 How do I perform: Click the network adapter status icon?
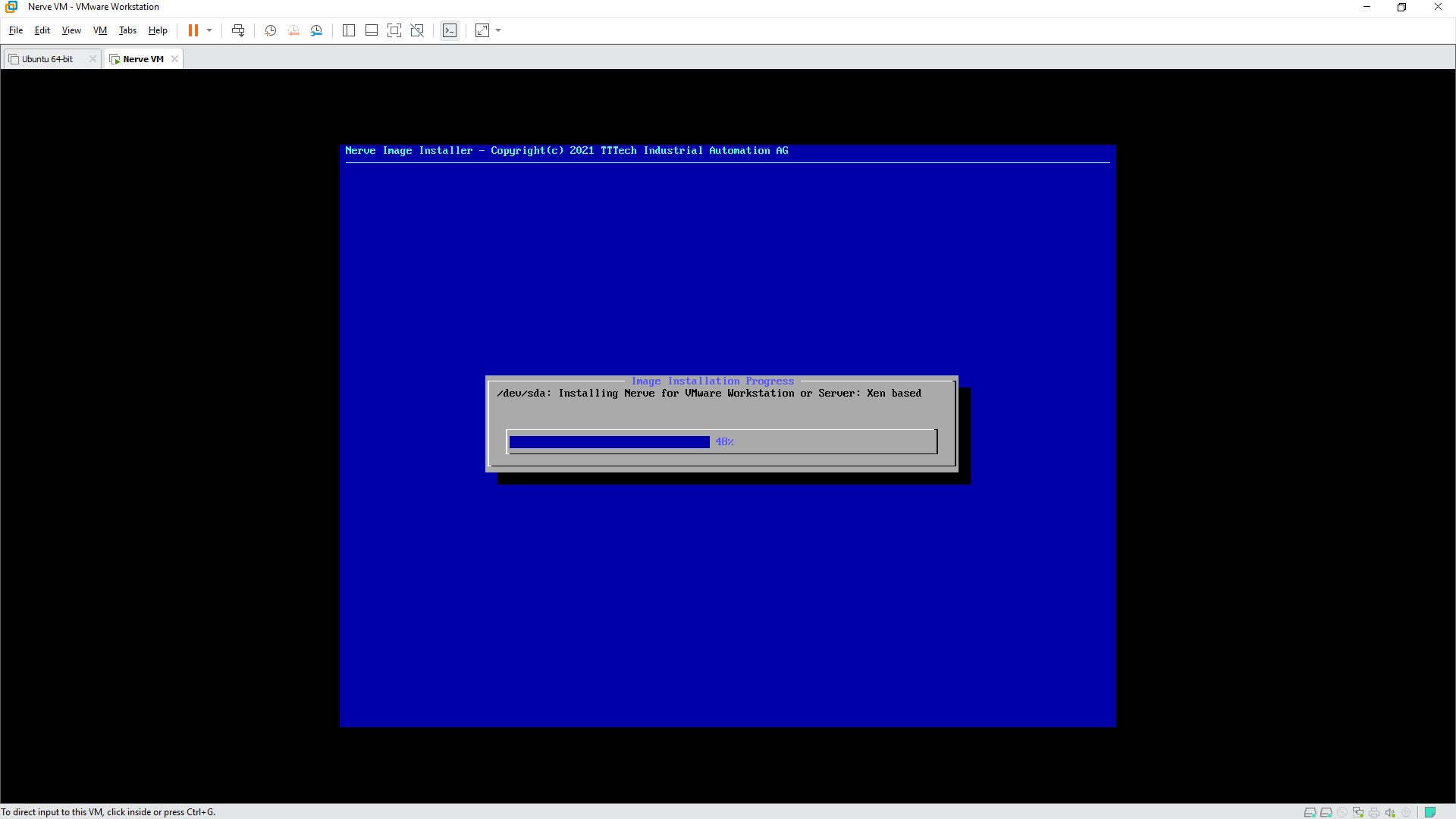pyautogui.click(x=1358, y=812)
